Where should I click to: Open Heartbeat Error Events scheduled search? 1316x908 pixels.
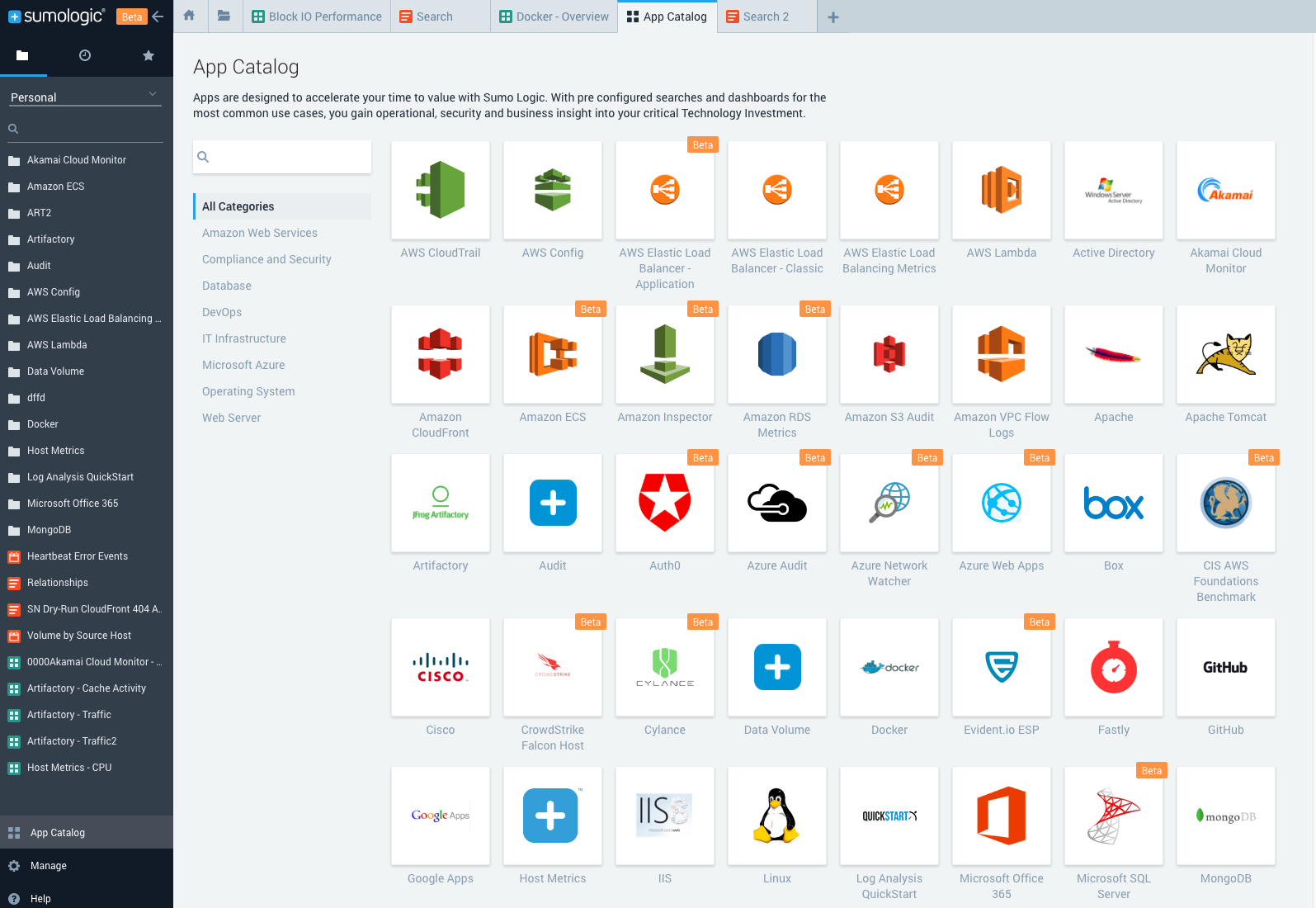87,556
